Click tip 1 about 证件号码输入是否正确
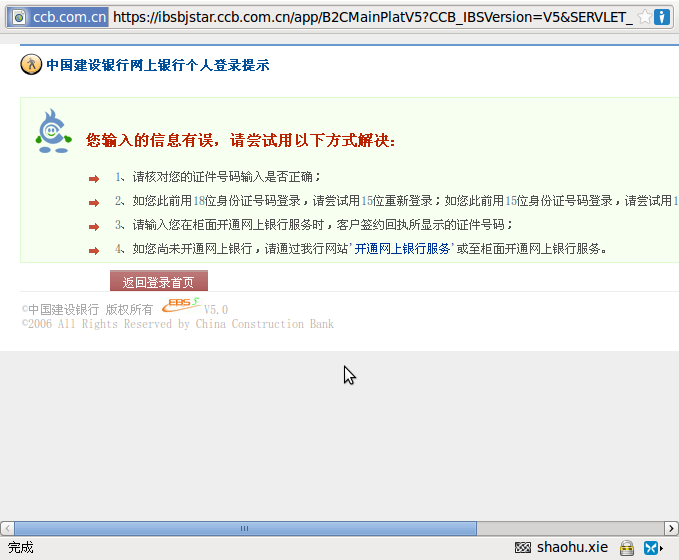Image resolution: width=679 pixels, height=560 pixels. click(x=218, y=177)
